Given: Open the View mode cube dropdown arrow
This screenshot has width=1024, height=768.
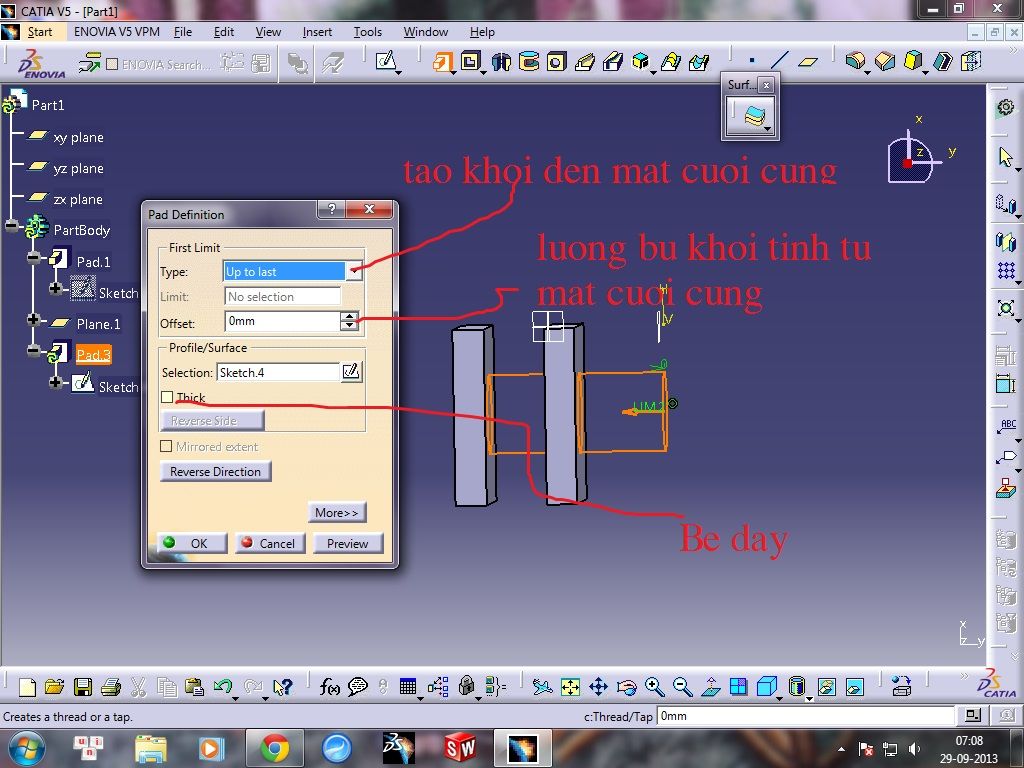Looking at the screenshot, I should 780,699.
